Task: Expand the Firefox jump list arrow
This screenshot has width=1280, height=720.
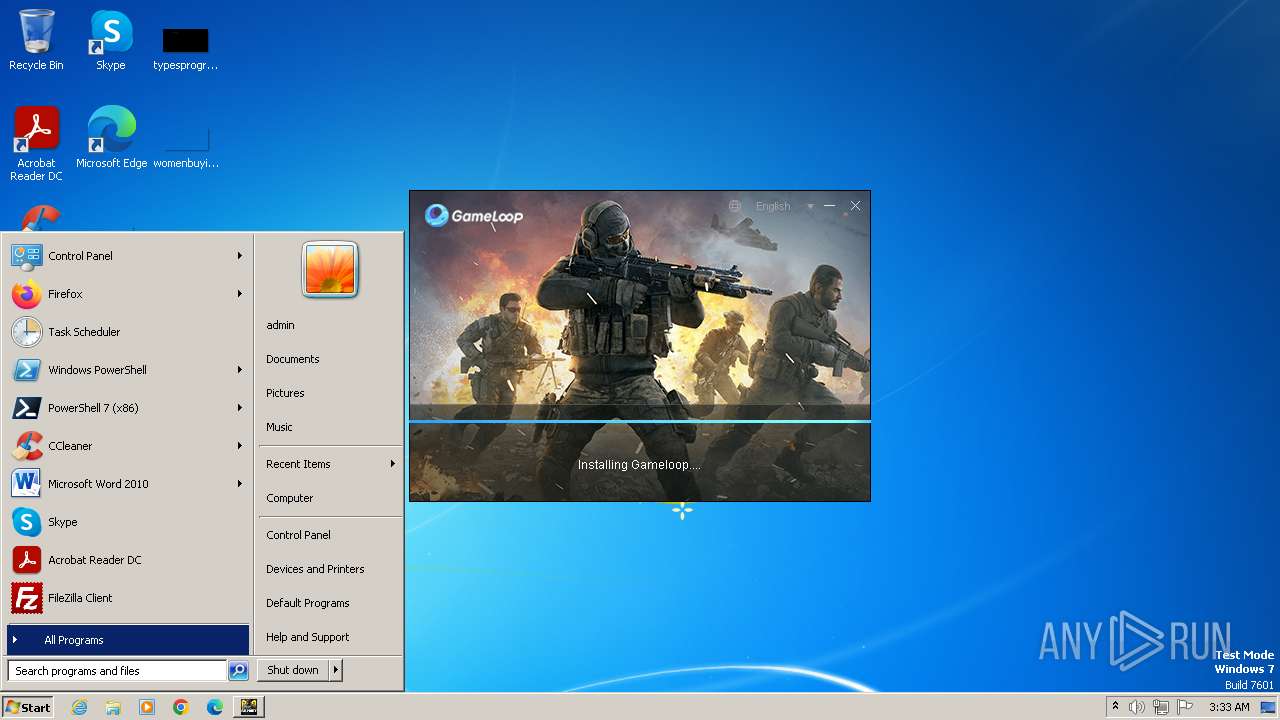Action: (x=240, y=294)
